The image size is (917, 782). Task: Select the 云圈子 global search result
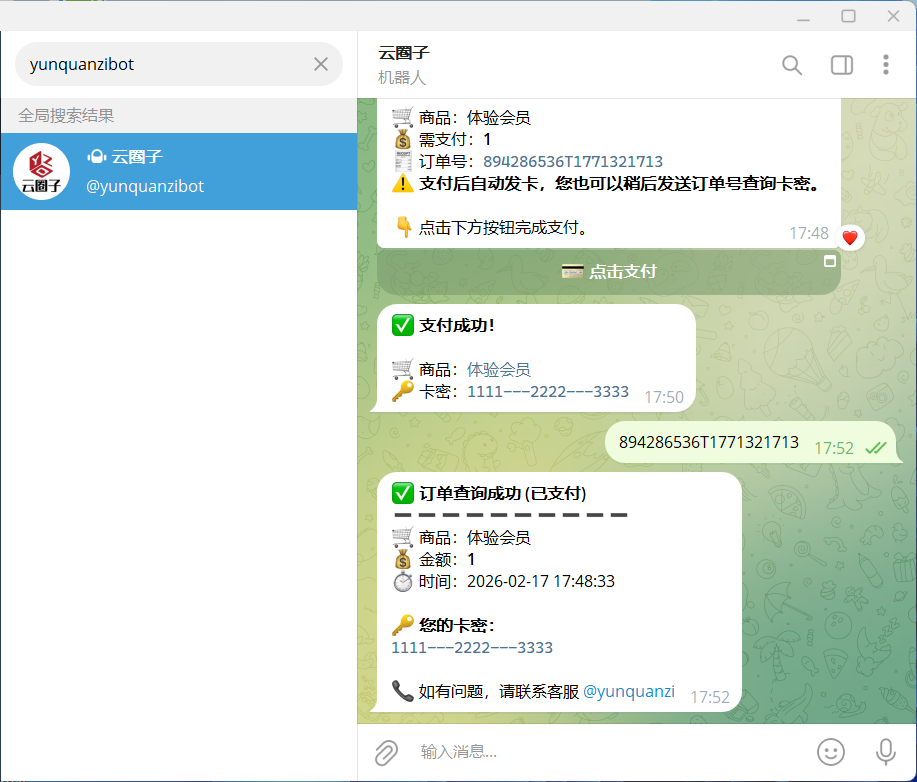tap(180, 171)
